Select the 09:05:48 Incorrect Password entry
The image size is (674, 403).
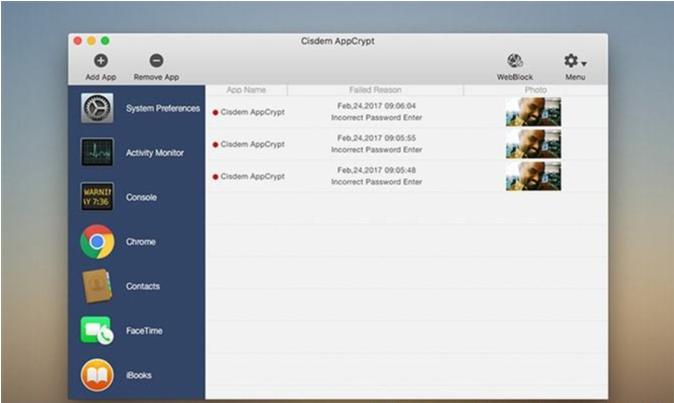click(x=375, y=182)
